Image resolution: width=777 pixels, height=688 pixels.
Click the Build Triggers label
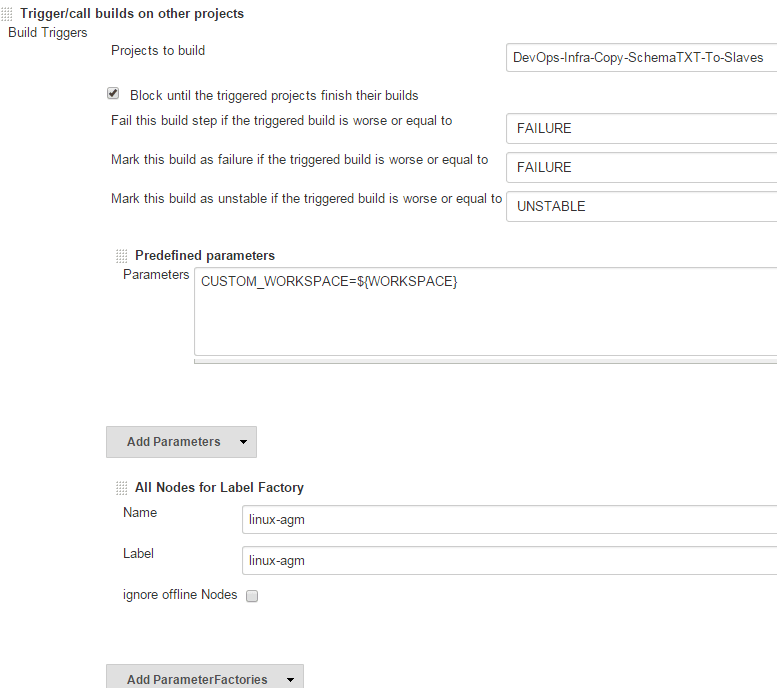(x=48, y=32)
